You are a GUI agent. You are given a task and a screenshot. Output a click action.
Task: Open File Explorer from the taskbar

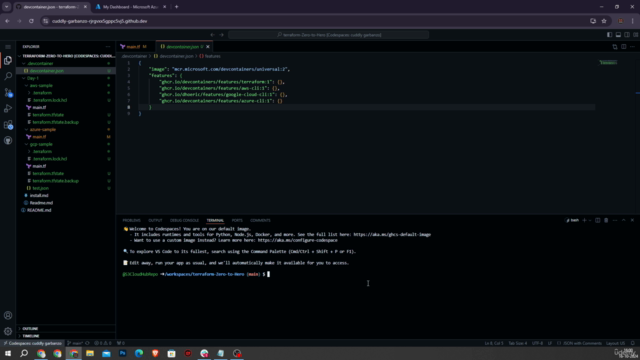click(90, 353)
